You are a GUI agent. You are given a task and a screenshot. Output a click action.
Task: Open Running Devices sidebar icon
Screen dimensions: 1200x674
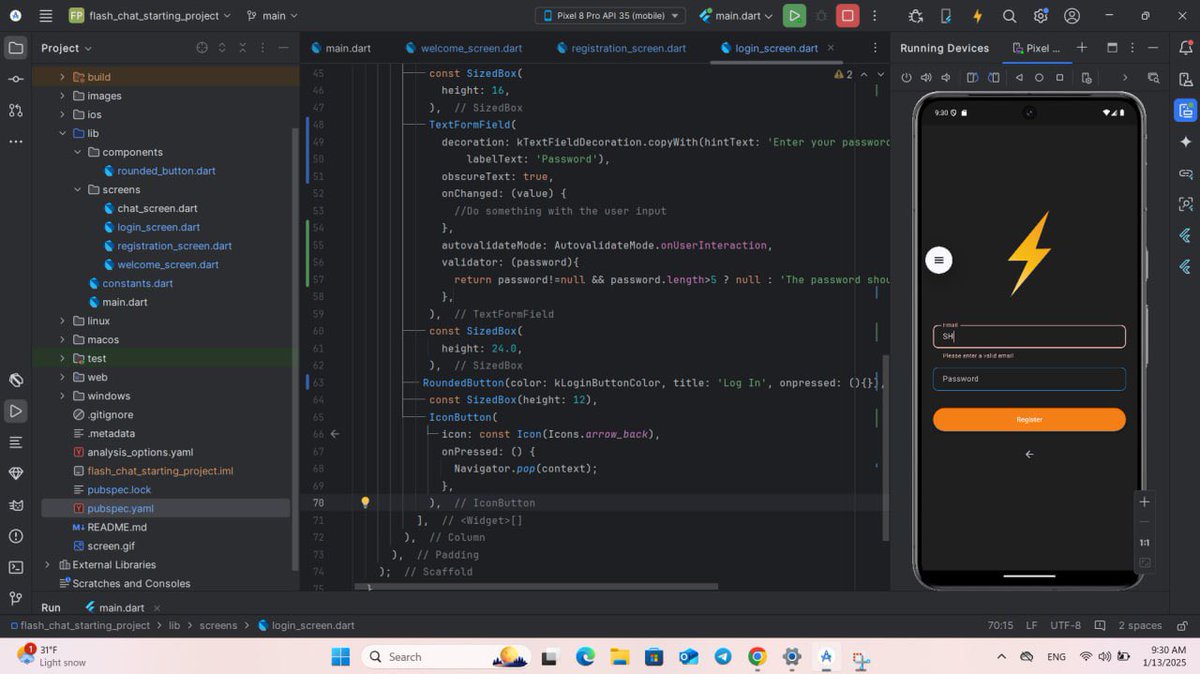tap(1185, 110)
